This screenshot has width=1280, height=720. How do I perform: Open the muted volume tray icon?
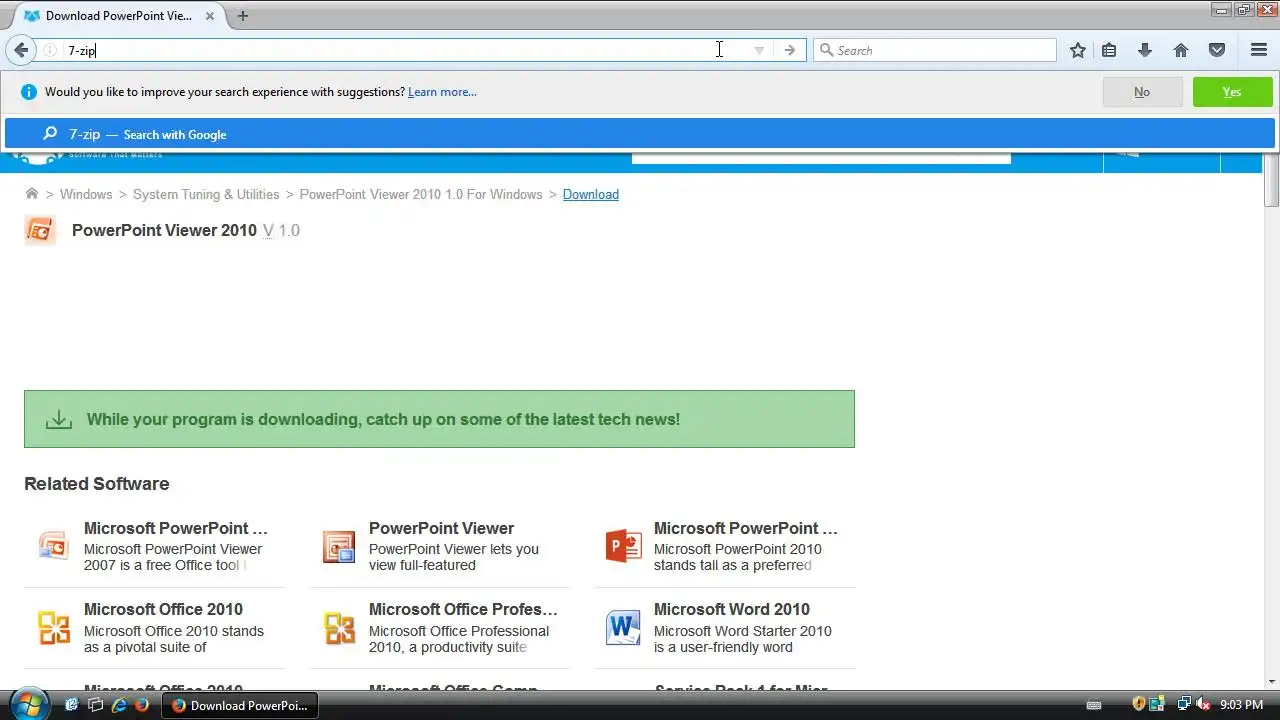1203,705
